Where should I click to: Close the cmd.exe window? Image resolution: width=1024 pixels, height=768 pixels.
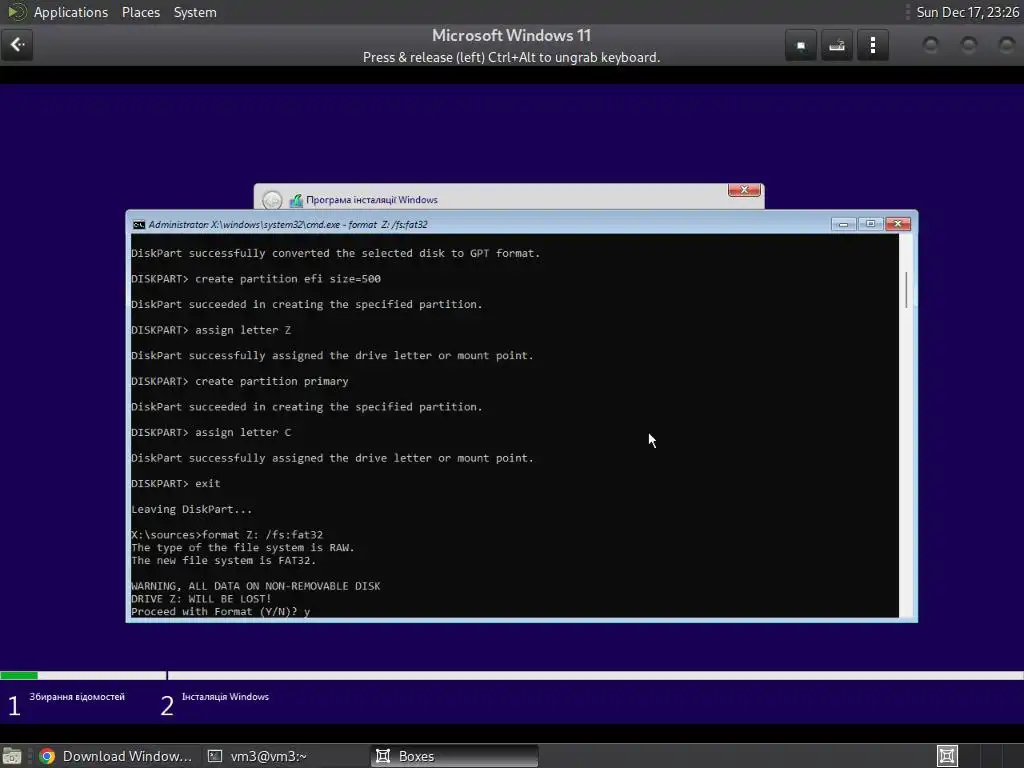pyautogui.click(x=898, y=224)
